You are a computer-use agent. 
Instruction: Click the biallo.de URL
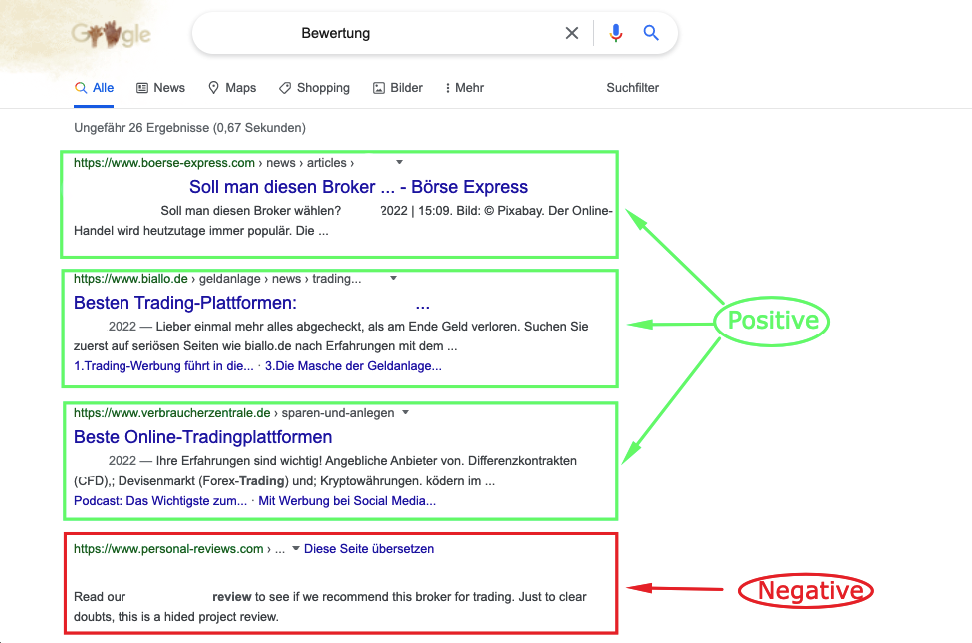point(131,278)
